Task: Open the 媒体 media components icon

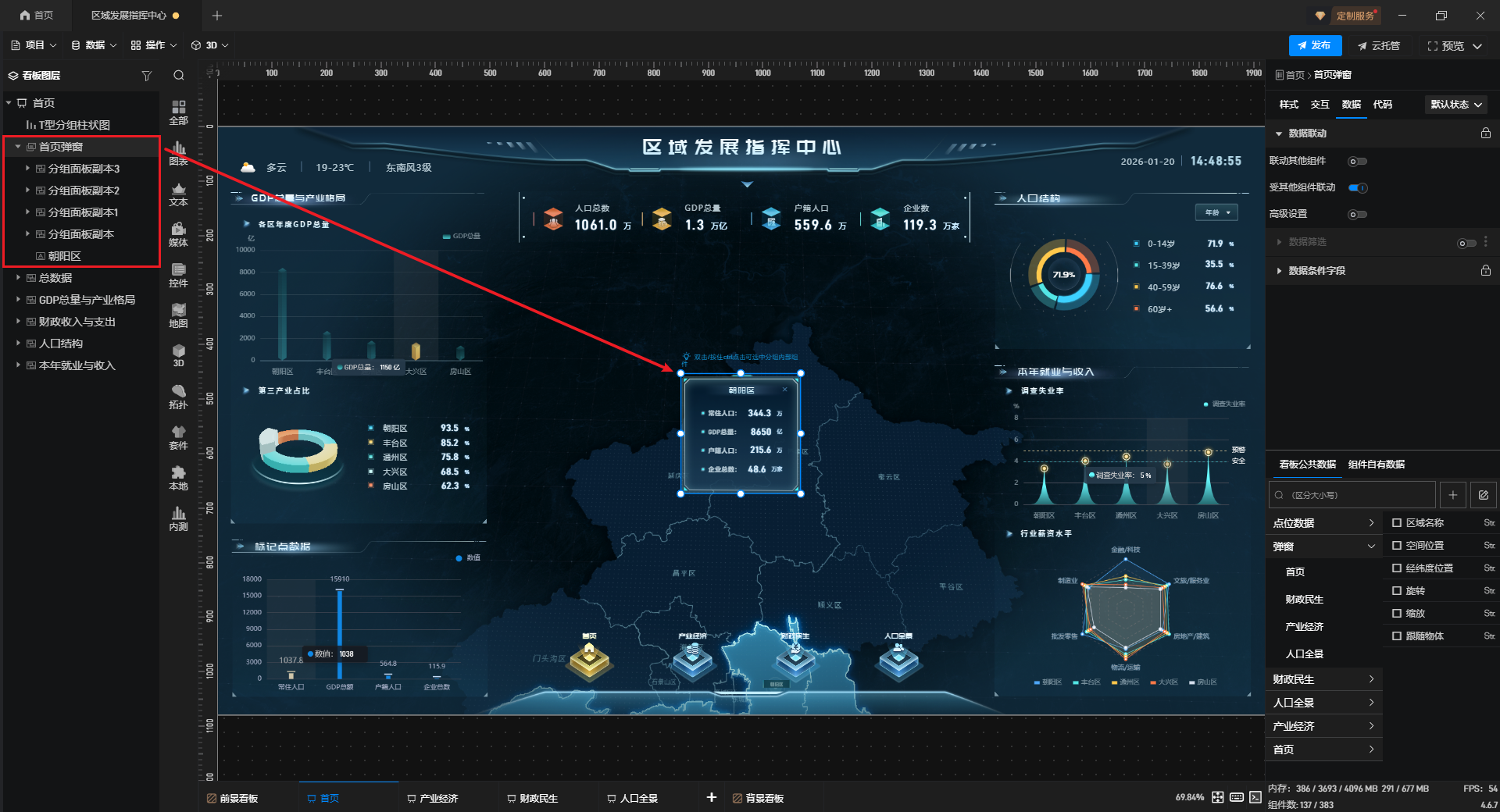Action: click(178, 233)
